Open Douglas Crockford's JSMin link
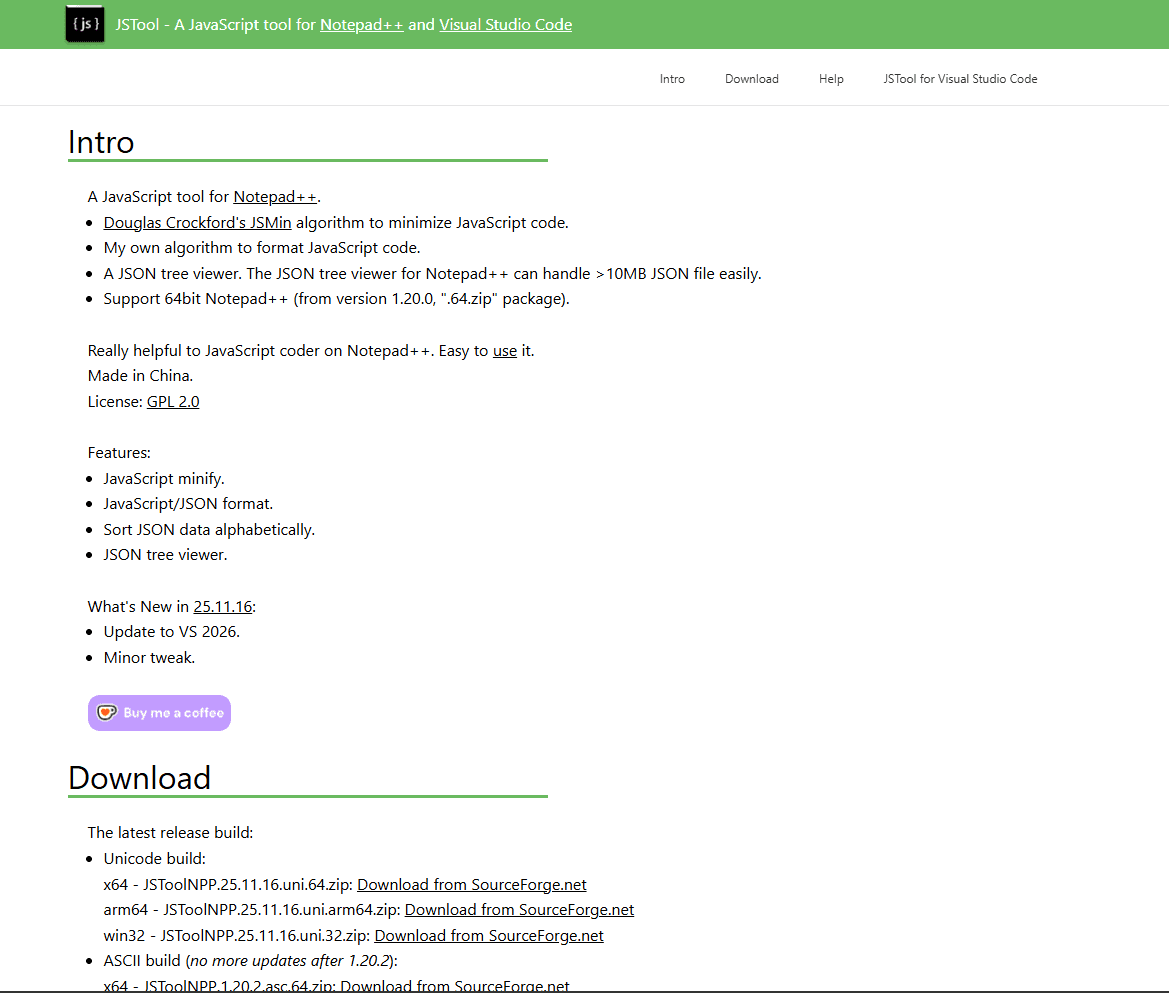 pyautogui.click(x=197, y=222)
